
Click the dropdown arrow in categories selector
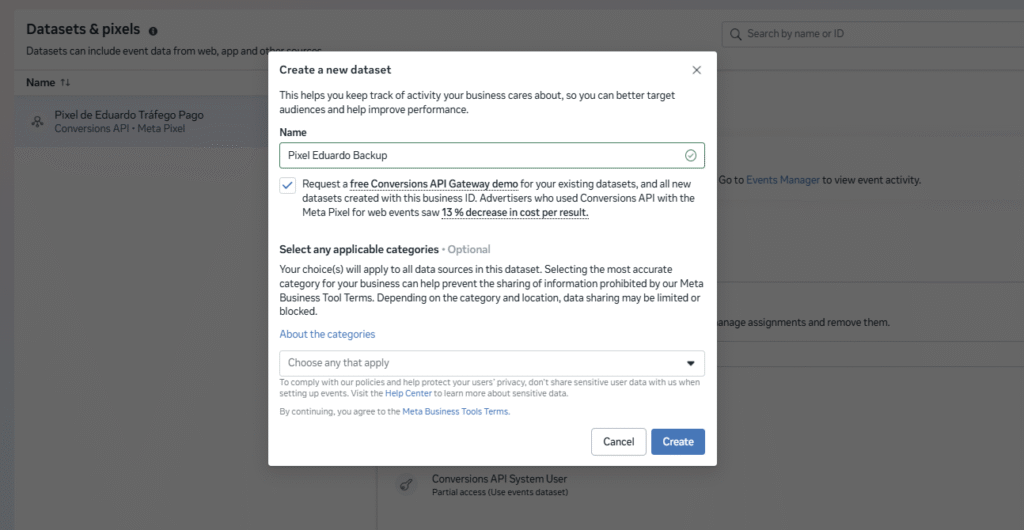tap(690, 363)
